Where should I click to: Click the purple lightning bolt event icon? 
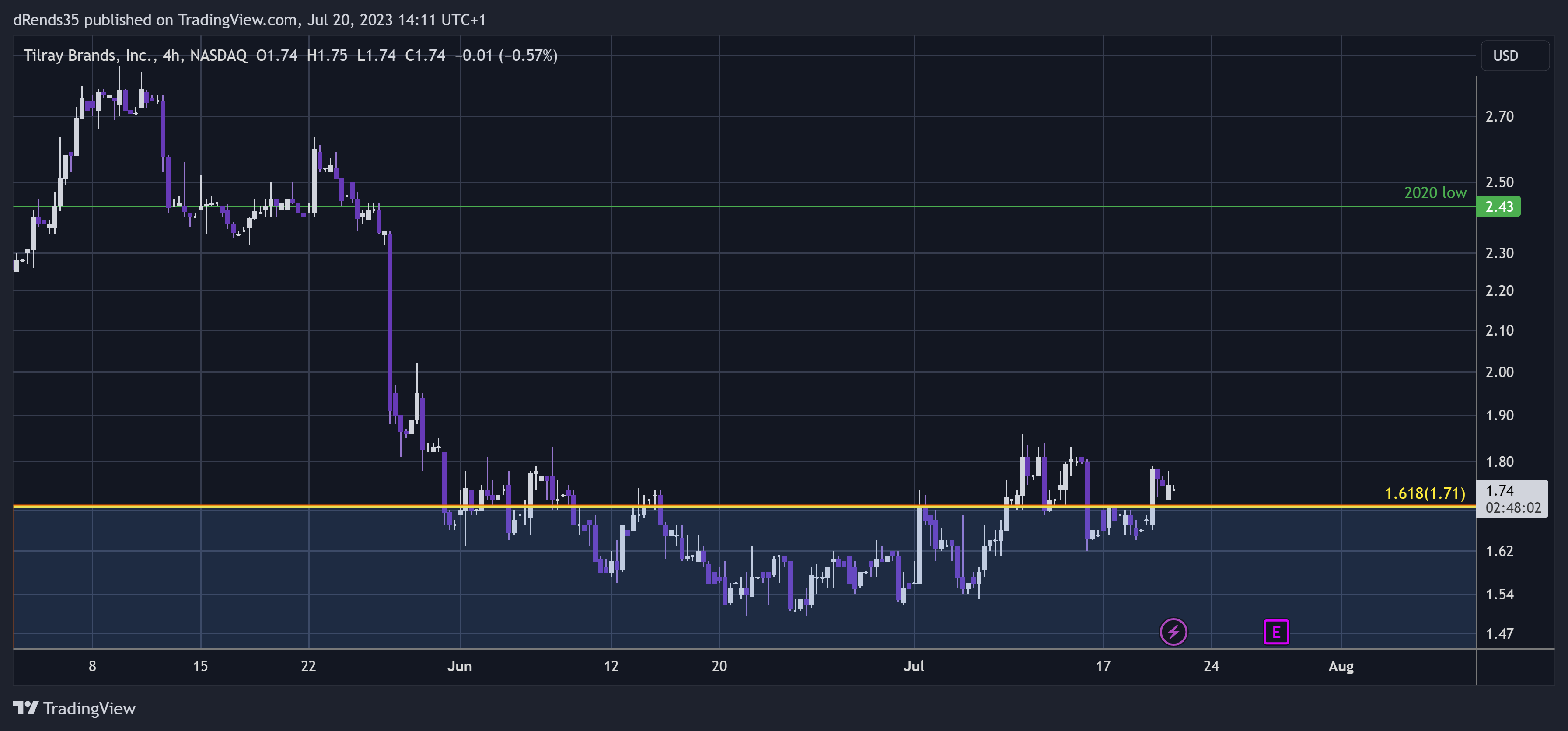tap(1173, 632)
